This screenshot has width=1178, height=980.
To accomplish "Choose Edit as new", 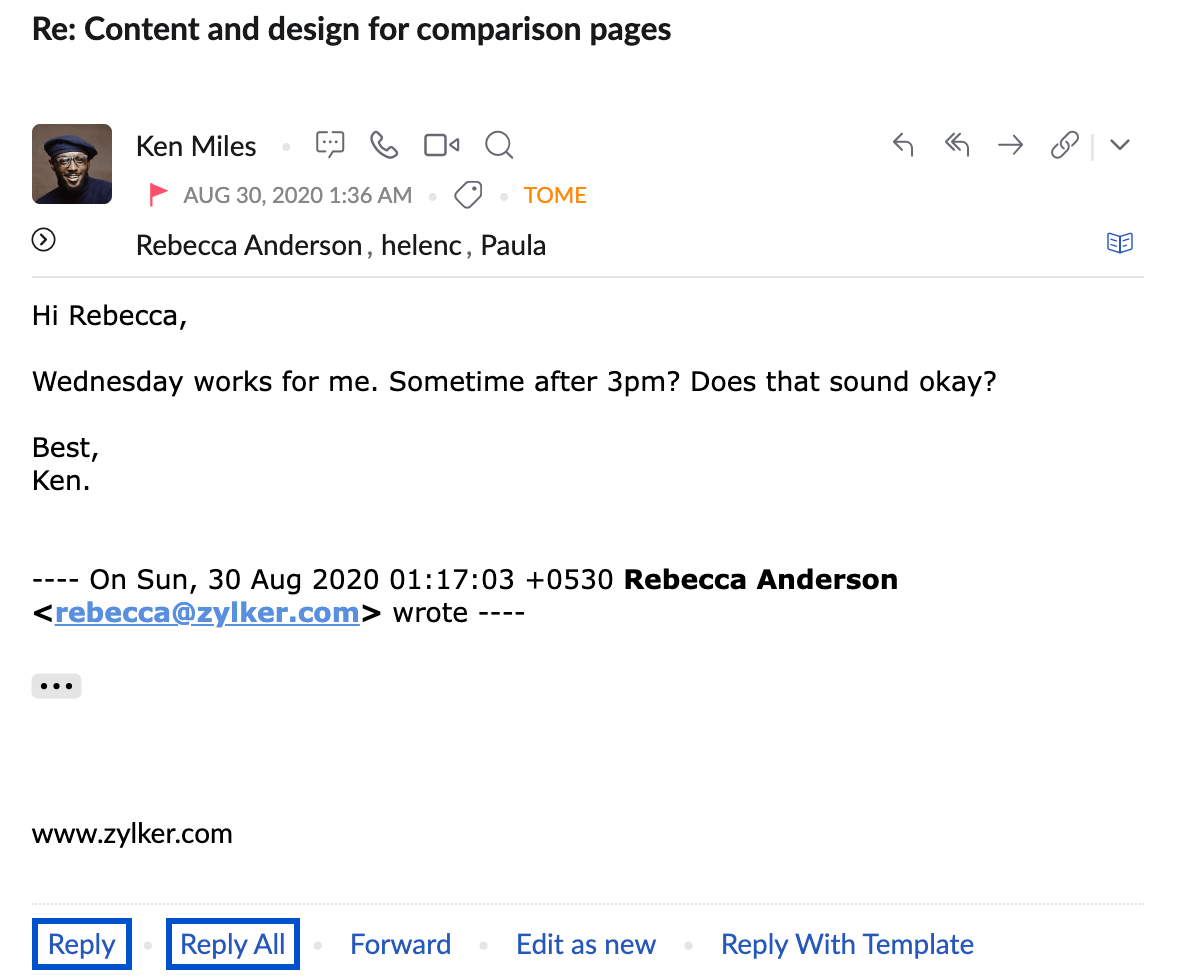I will [586, 944].
